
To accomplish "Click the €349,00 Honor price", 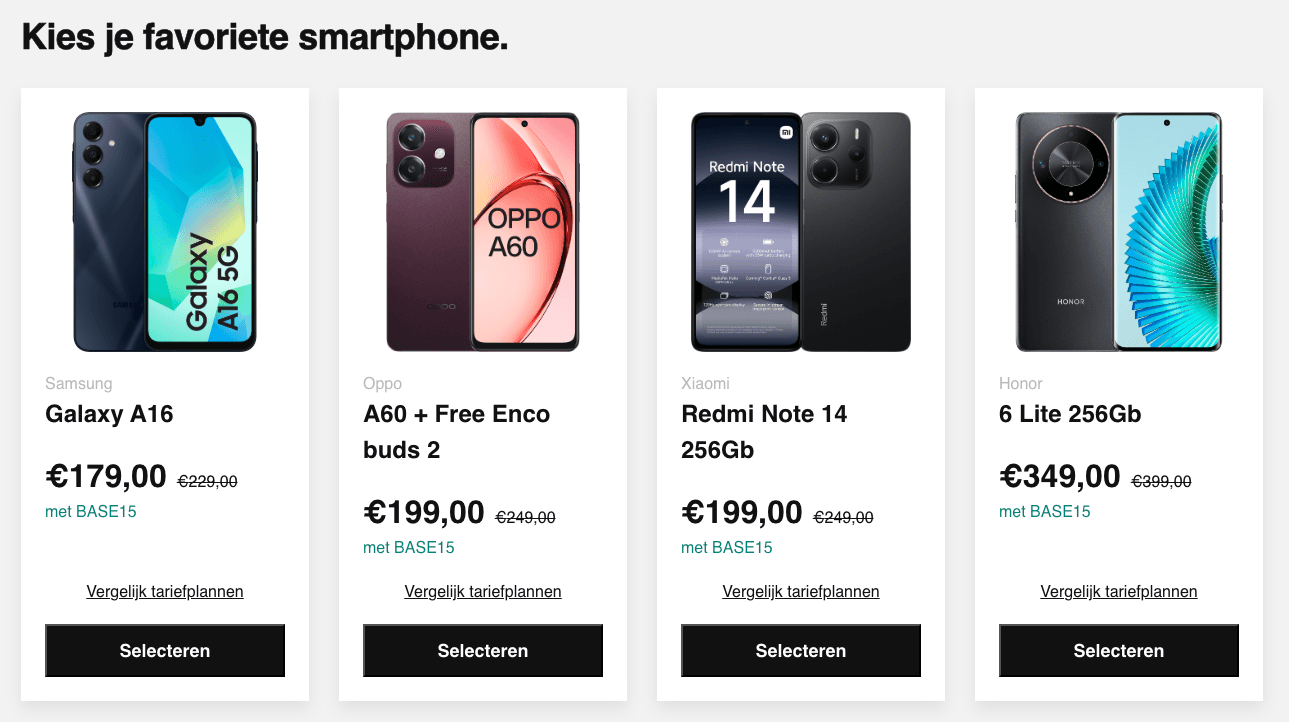I will click(1060, 477).
